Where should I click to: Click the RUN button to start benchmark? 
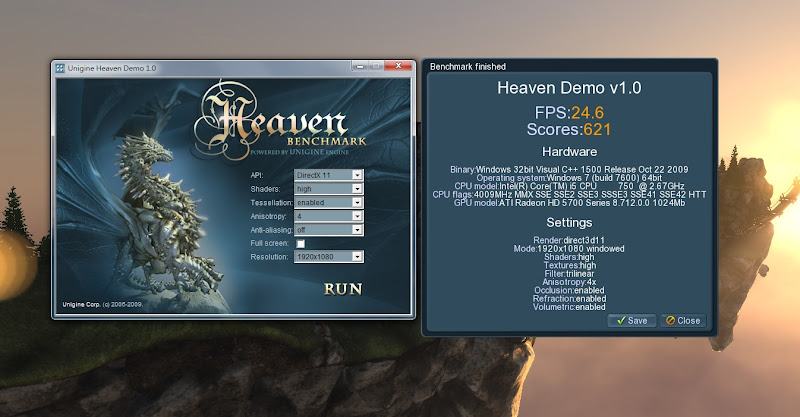pos(343,289)
